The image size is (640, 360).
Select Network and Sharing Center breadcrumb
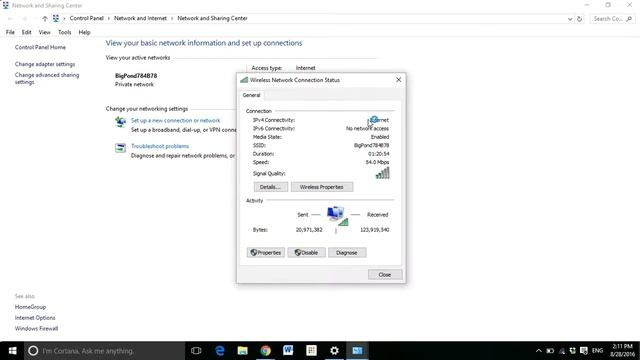click(x=212, y=18)
